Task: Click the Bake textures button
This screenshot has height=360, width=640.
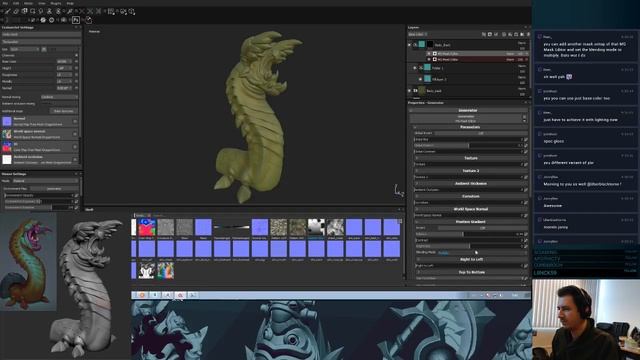Action: 64,111
